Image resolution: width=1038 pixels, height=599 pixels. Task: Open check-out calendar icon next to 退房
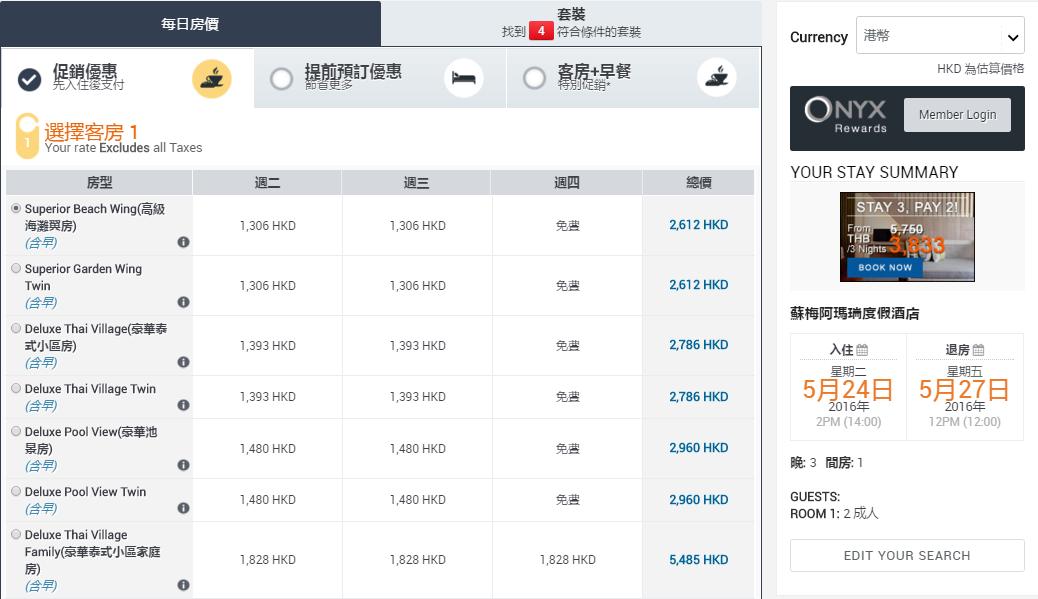[978, 350]
